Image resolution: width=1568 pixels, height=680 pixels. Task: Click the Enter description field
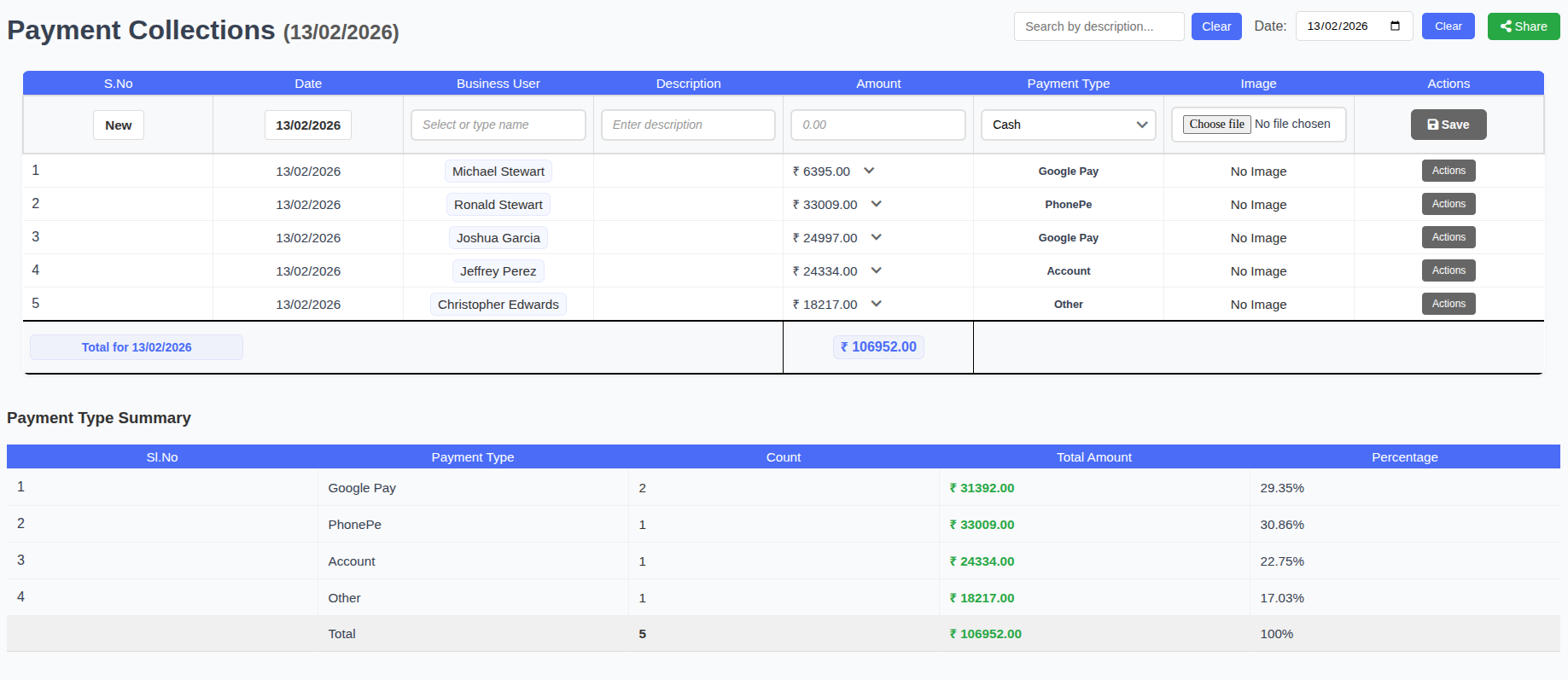688,125
